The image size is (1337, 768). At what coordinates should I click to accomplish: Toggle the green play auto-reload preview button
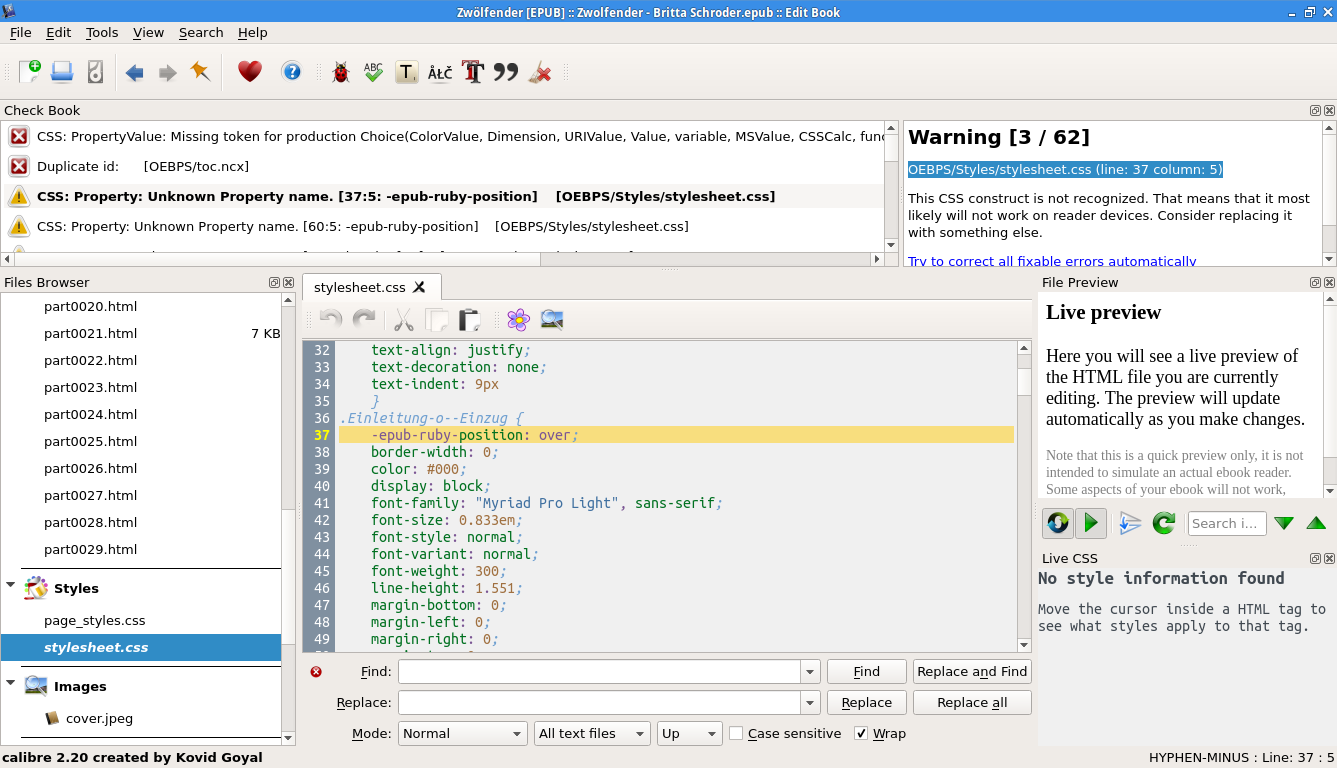pyautogui.click(x=1091, y=523)
